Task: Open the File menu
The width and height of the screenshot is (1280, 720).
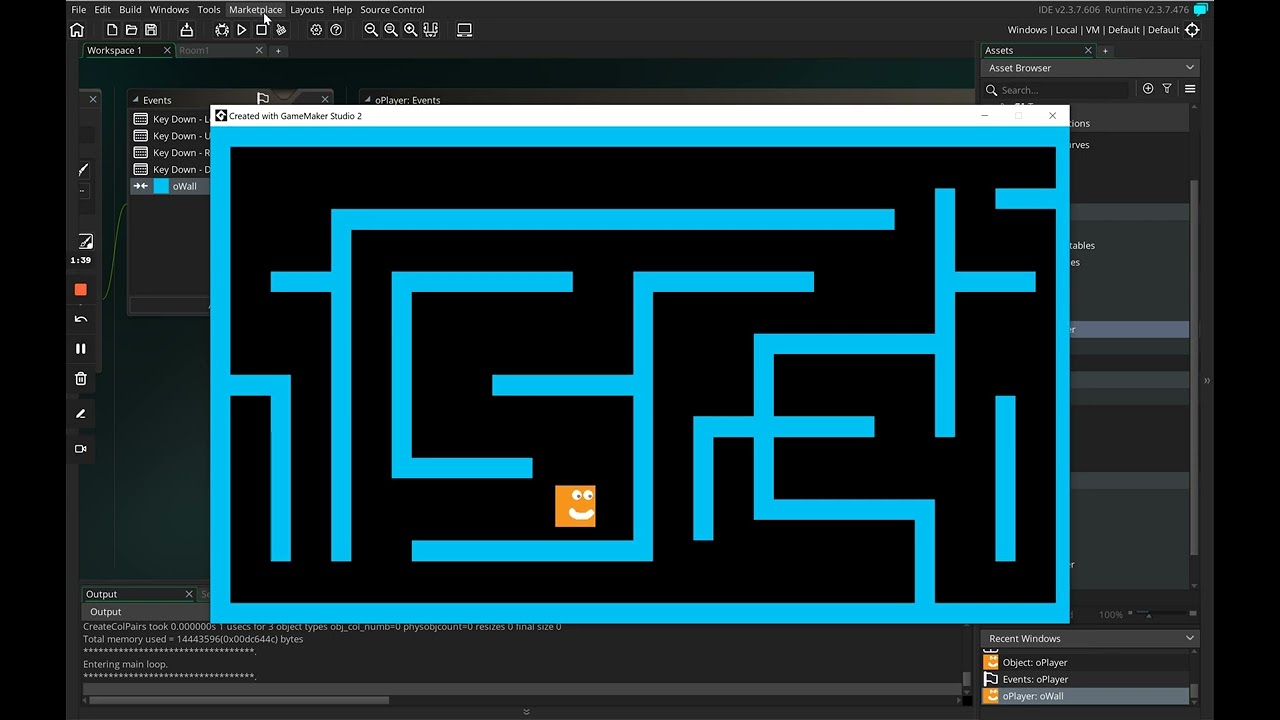Action: pos(79,10)
